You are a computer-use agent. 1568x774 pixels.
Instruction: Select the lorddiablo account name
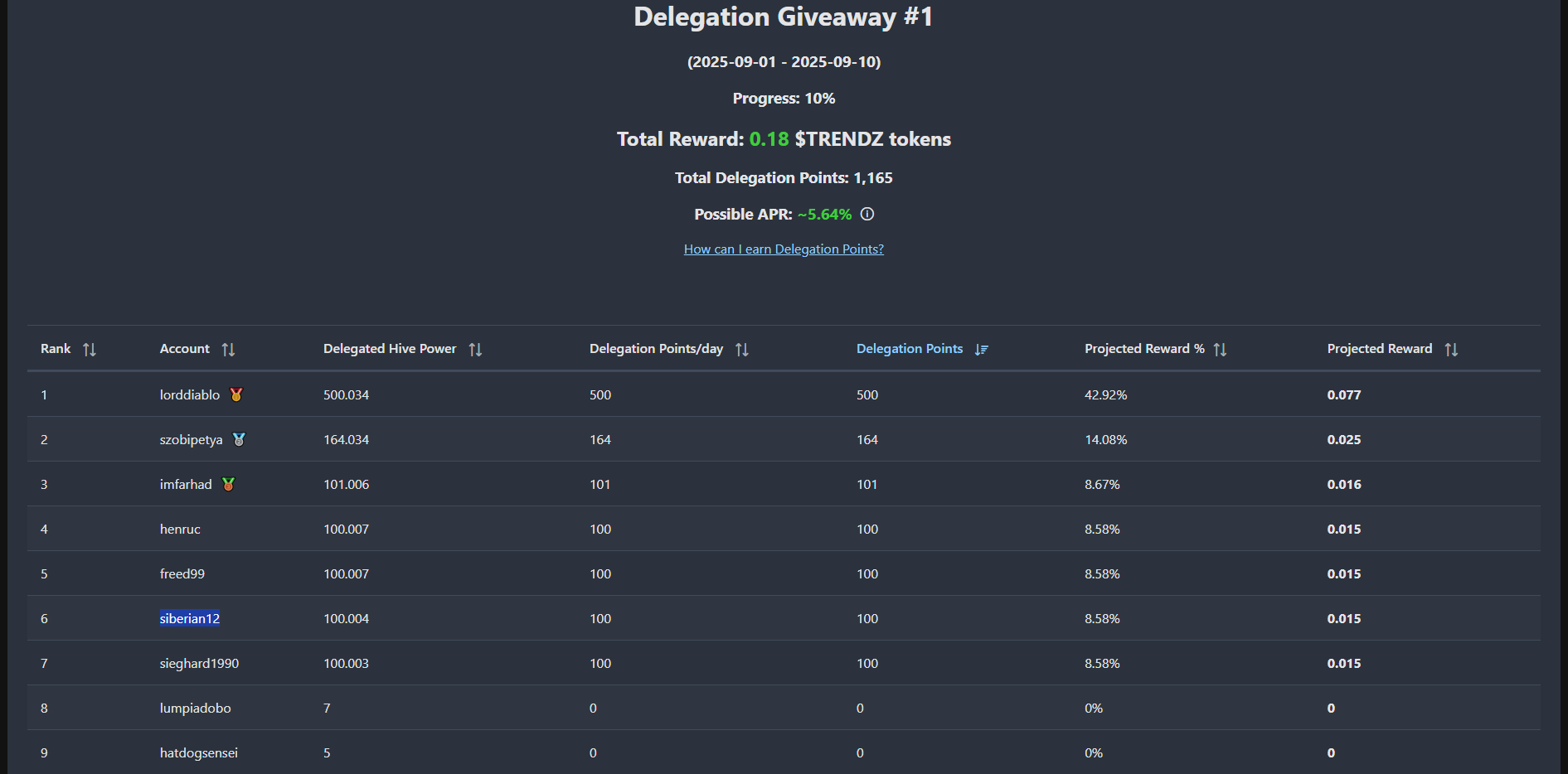[x=190, y=394]
